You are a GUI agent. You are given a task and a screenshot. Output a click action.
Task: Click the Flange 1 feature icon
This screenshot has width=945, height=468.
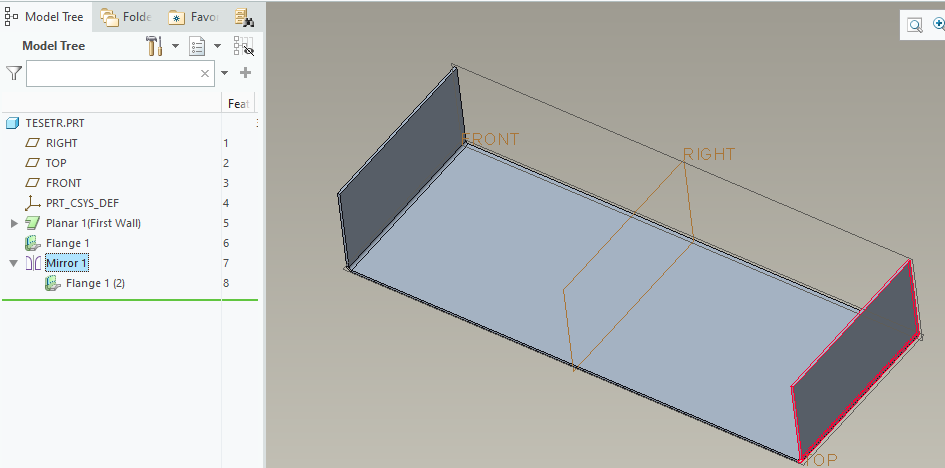click(33, 243)
